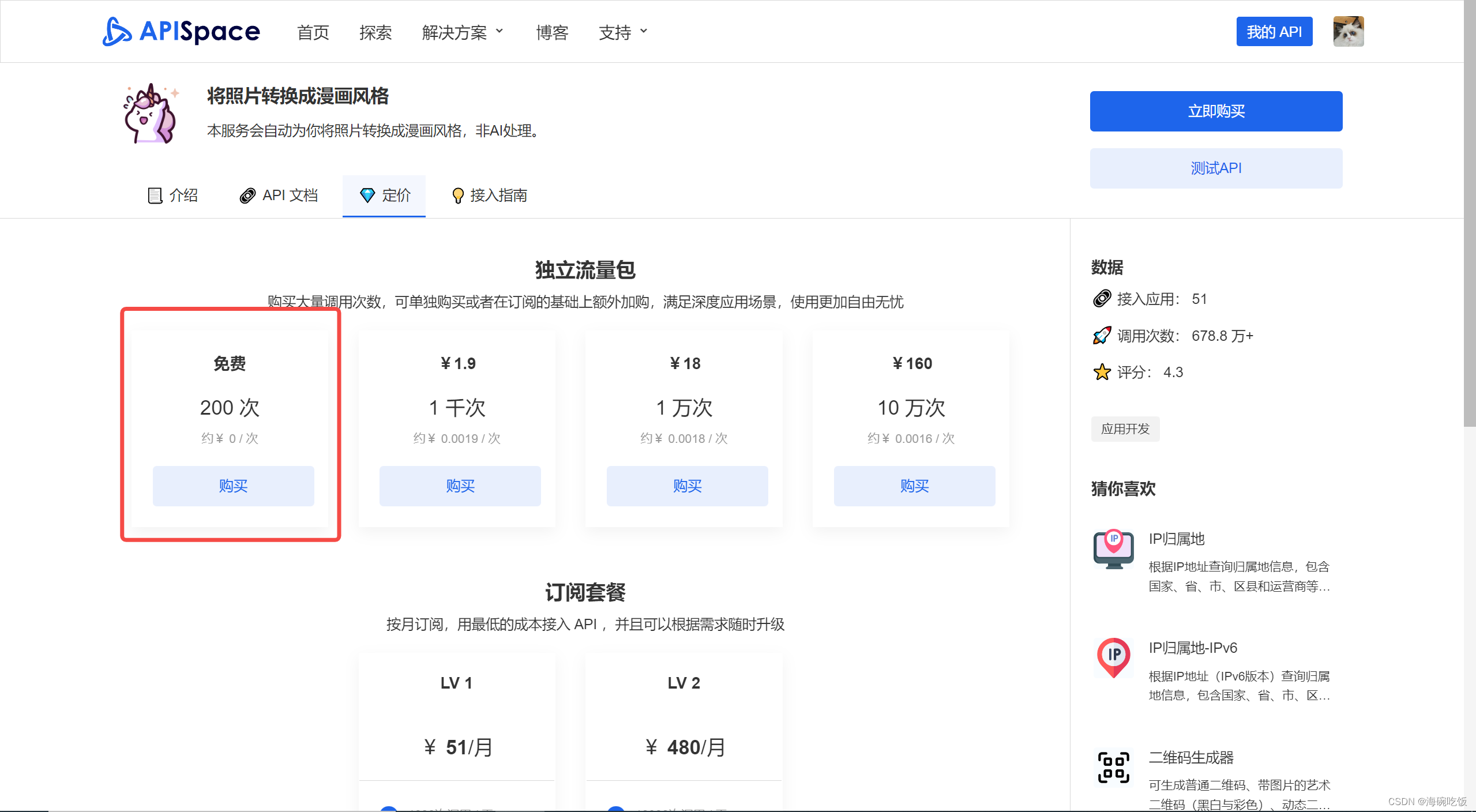Open the 二维码生成器 recommendation title
This screenshot has width=1476, height=812.
click(x=1191, y=757)
